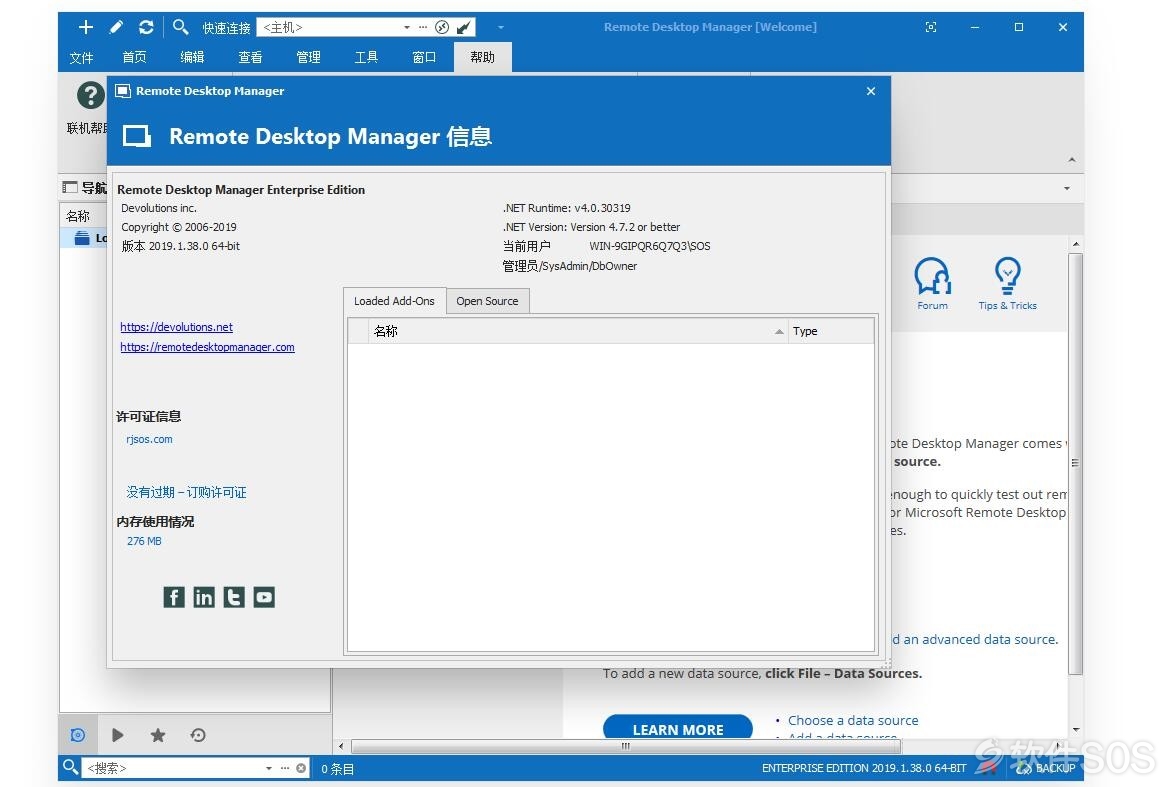Open the https://remotedesktopmanager.com link

pyautogui.click(x=207, y=348)
